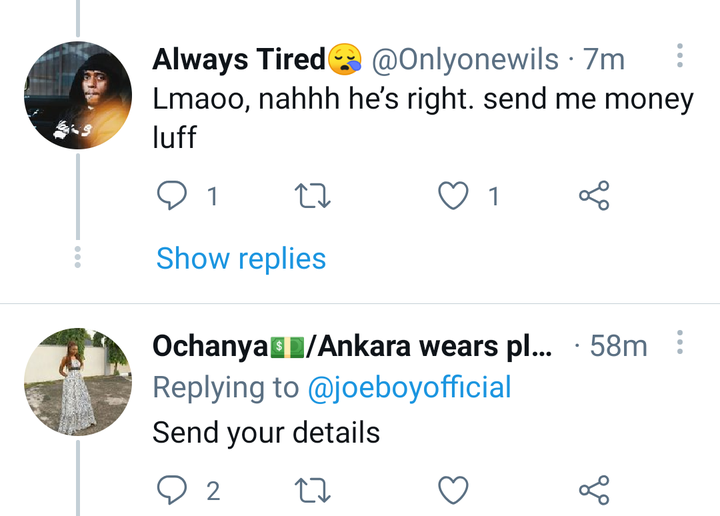Like the Always Tired tweet
720x516 pixels.
point(453,196)
